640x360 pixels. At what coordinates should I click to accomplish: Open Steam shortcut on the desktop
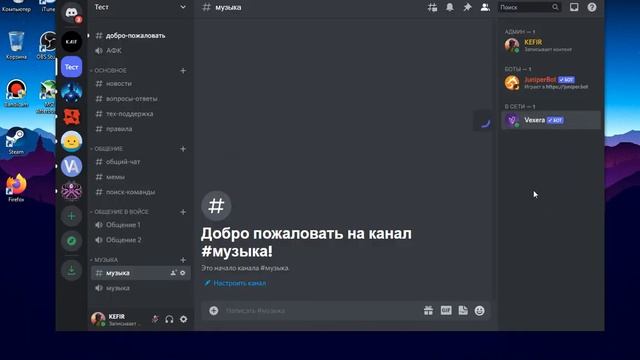(16, 141)
